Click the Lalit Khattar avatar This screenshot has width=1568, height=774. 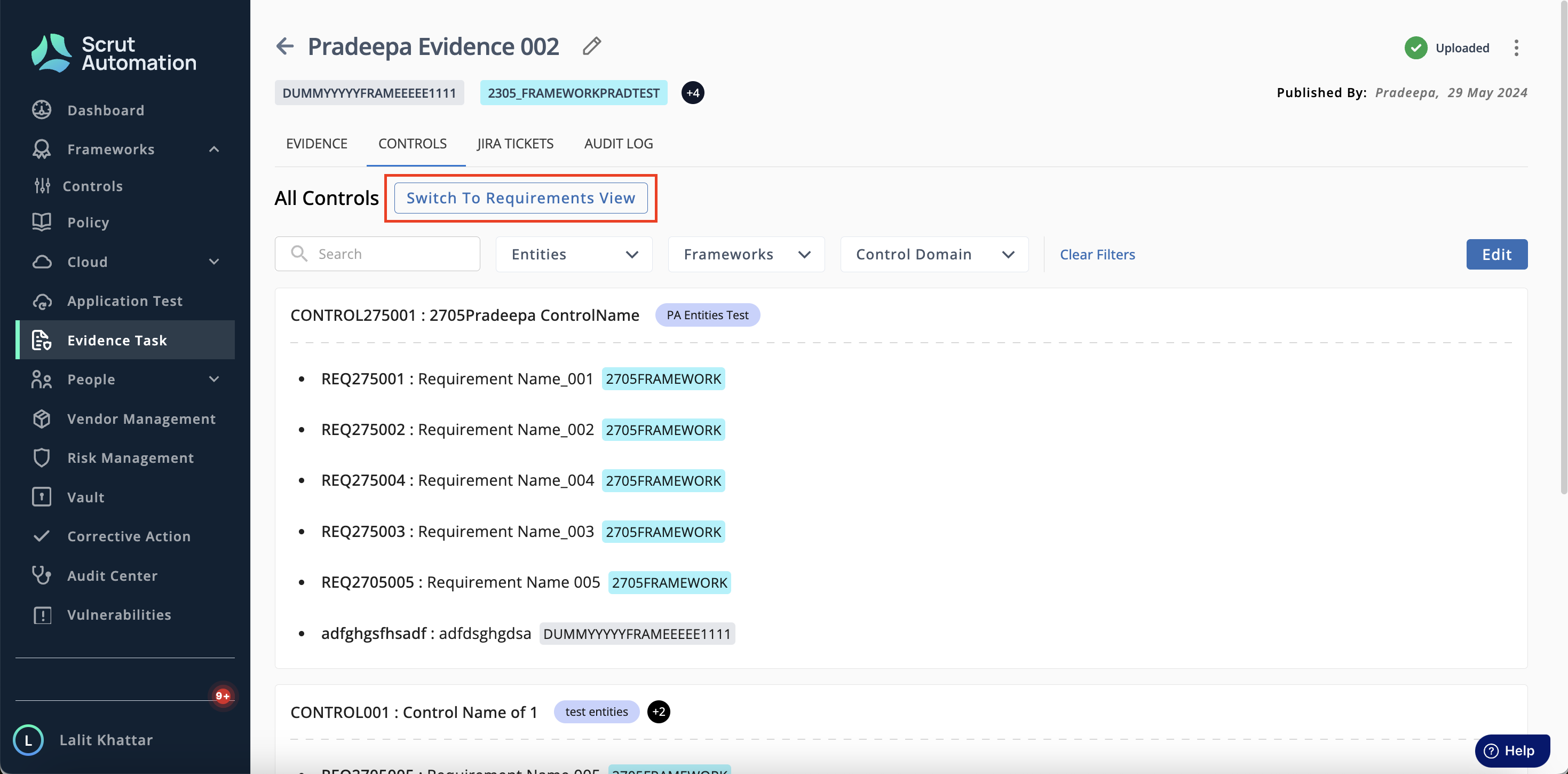point(28,740)
